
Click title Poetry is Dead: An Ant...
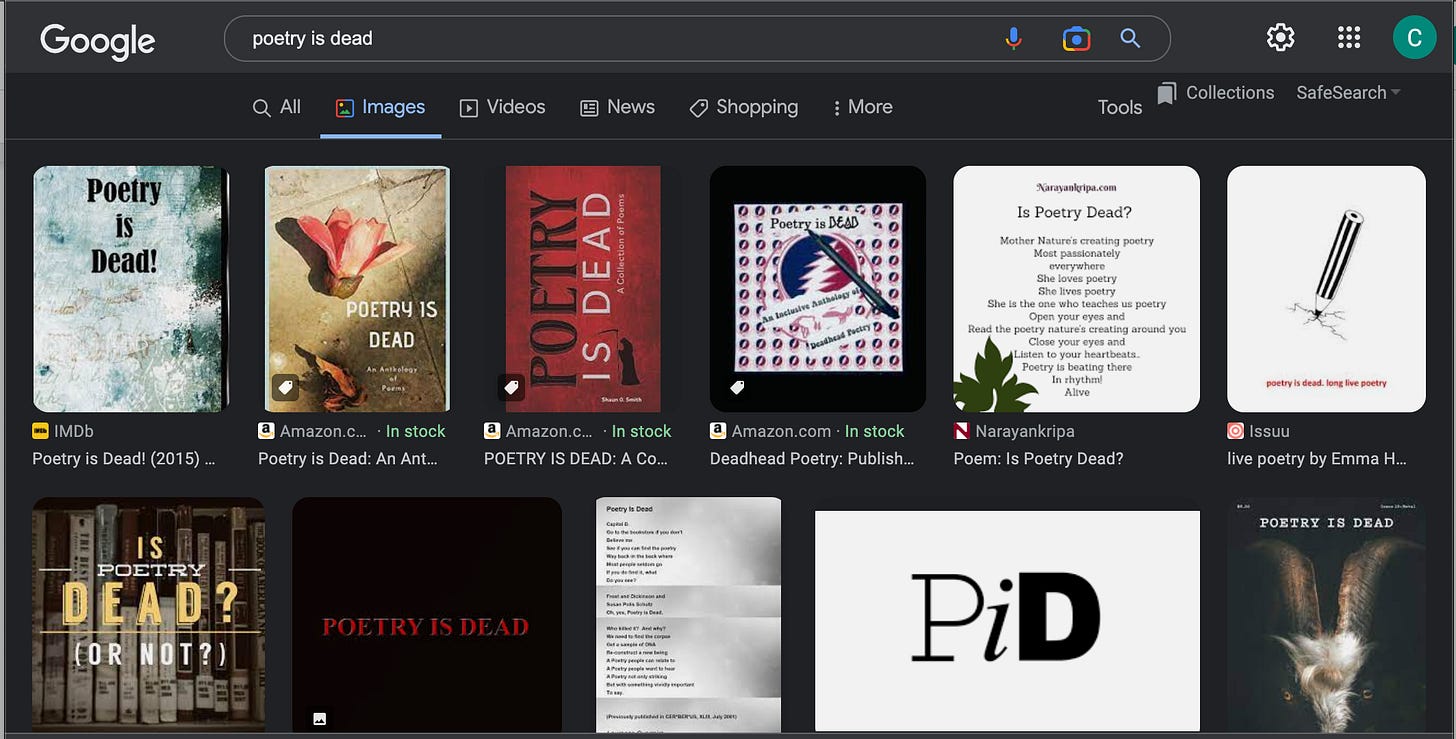click(x=347, y=459)
